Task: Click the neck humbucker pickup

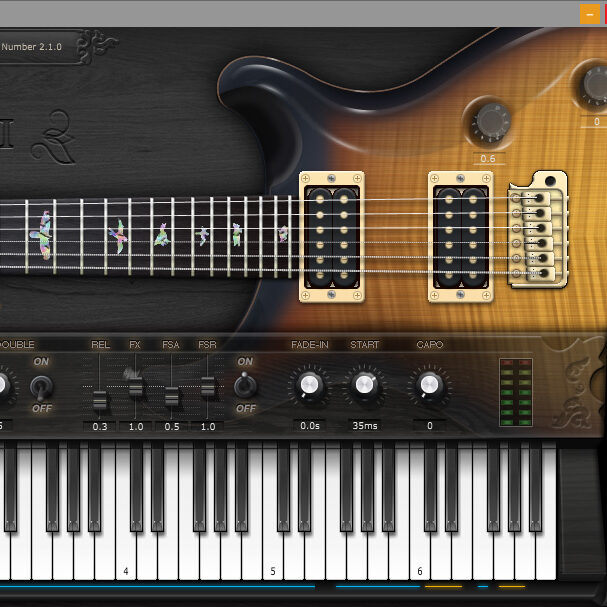Action: [331, 236]
